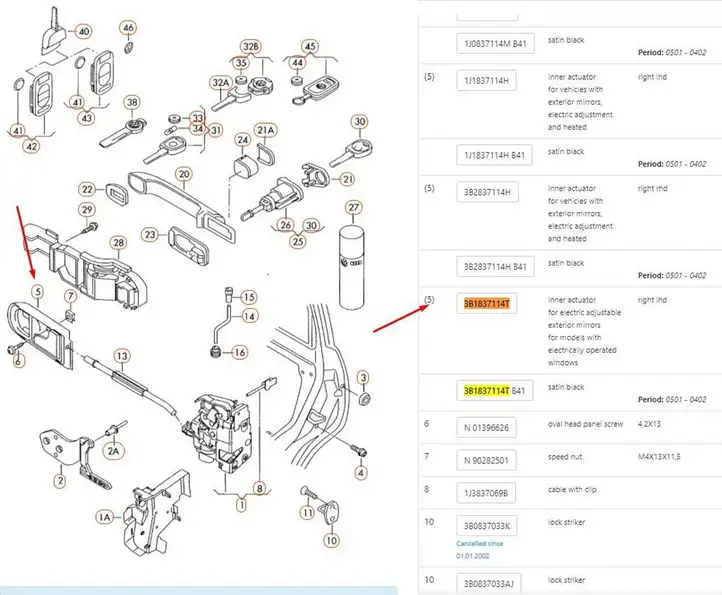
Task: Click 'oval head panel screw' description
Action: (x=585, y=424)
